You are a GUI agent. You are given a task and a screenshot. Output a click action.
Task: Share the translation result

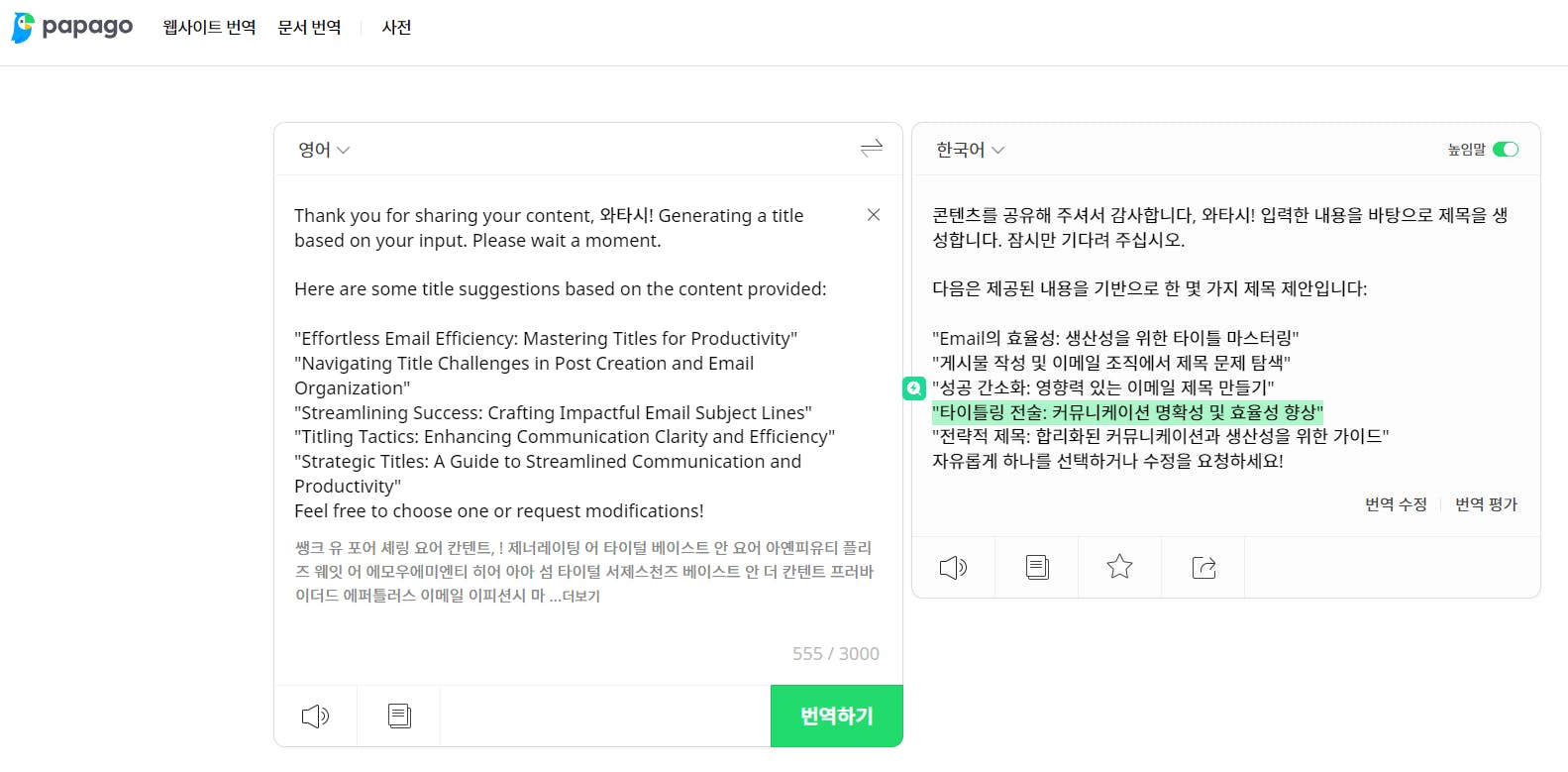tap(1203, 567)
